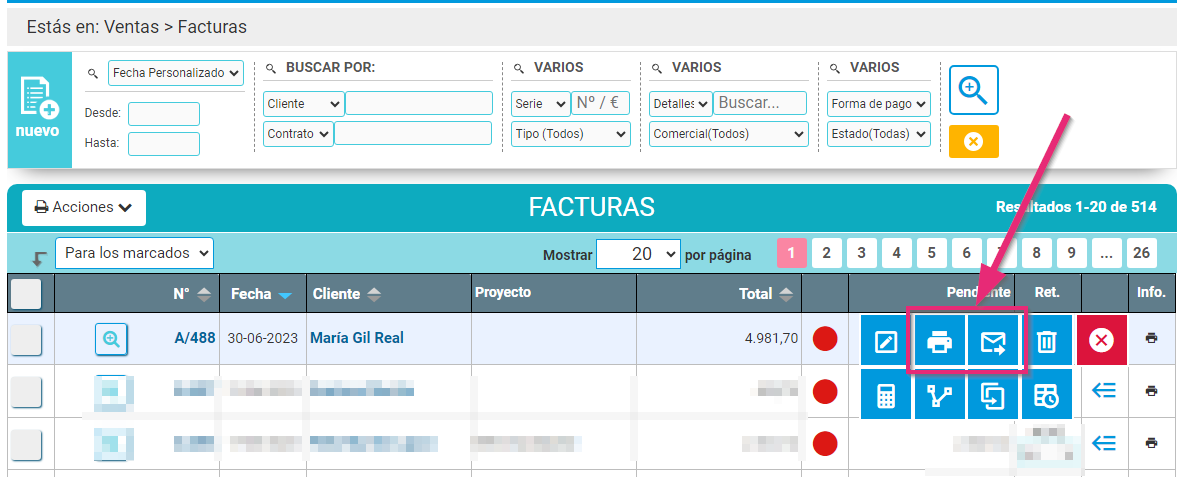The width and height of the screenshot is (1183, 477).
Task: Open the Cliente search-by dropdown
Action: 303,103
